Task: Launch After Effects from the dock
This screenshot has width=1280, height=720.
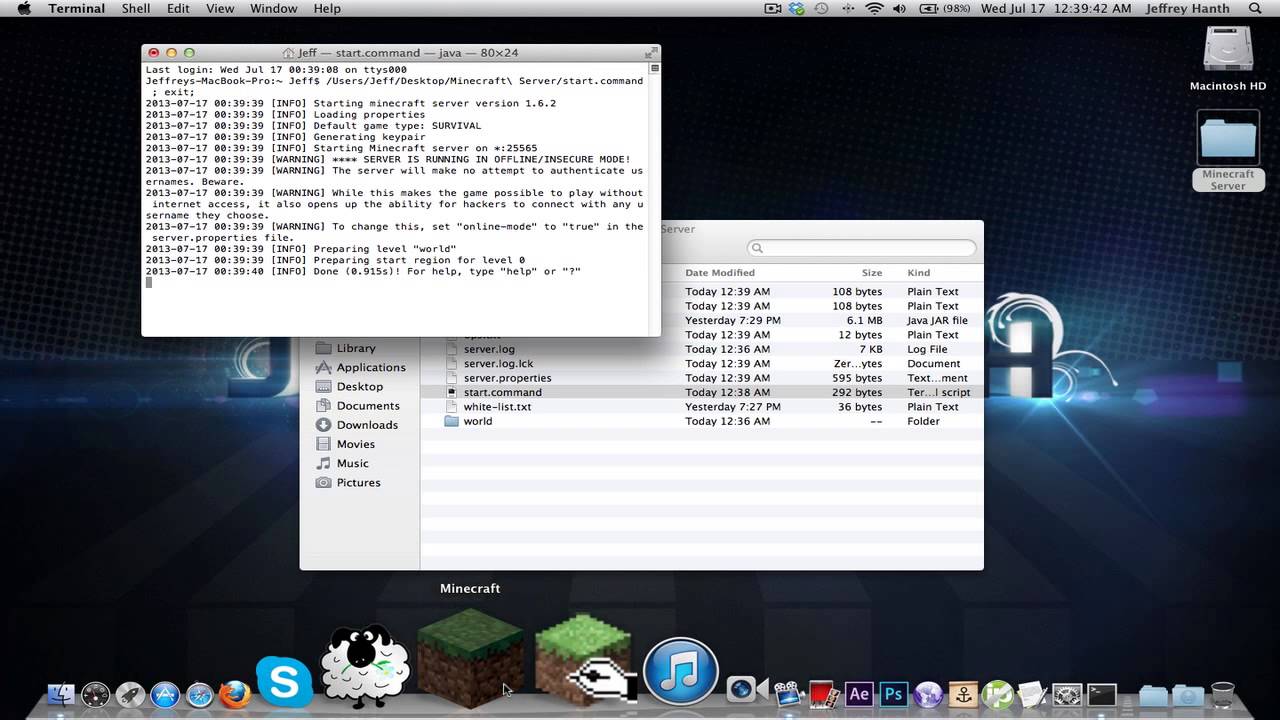Action: click(x=858, y=694)
